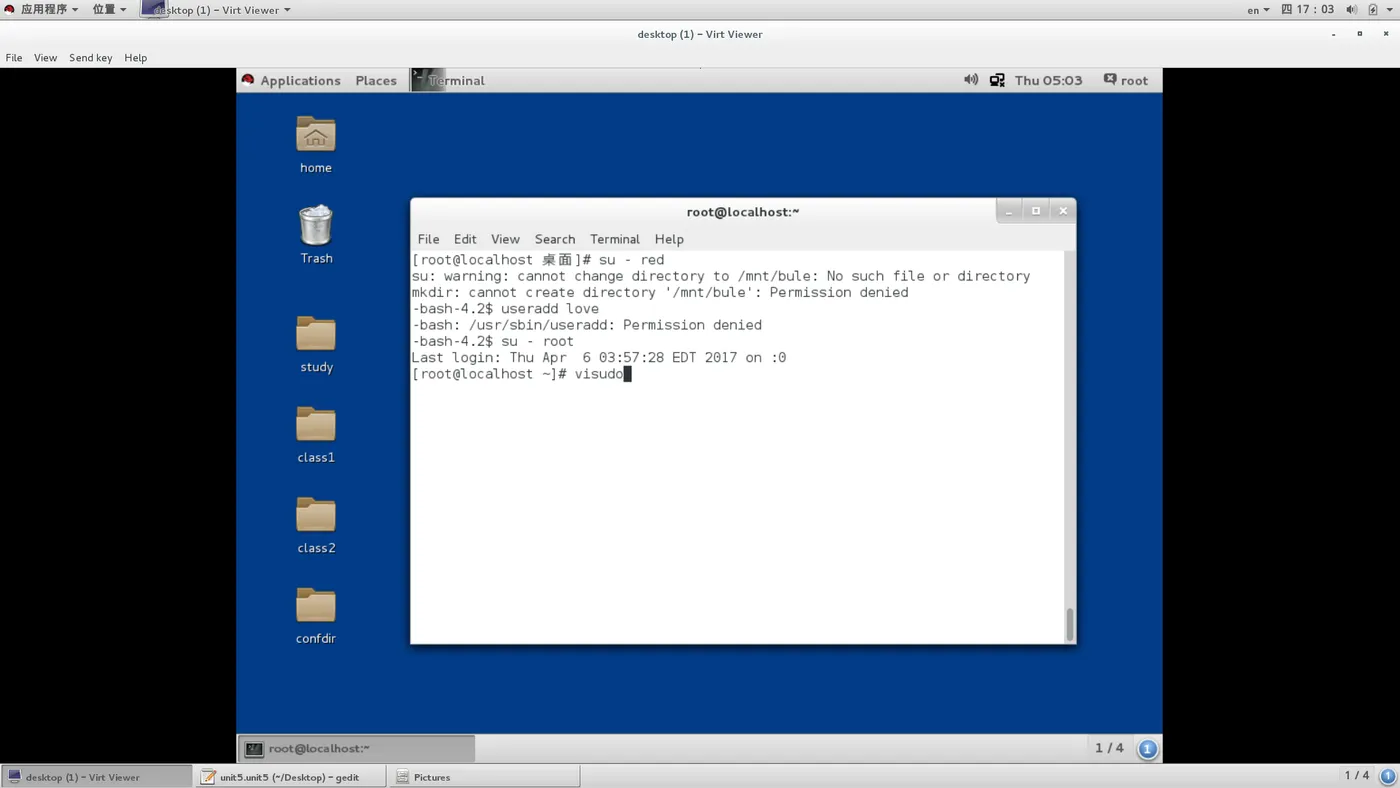Image resolution: width=1400 pixels, height=788 pixels.
Task: Click the guest workspace switcher round icon
Action: [x=1148, y=748]
